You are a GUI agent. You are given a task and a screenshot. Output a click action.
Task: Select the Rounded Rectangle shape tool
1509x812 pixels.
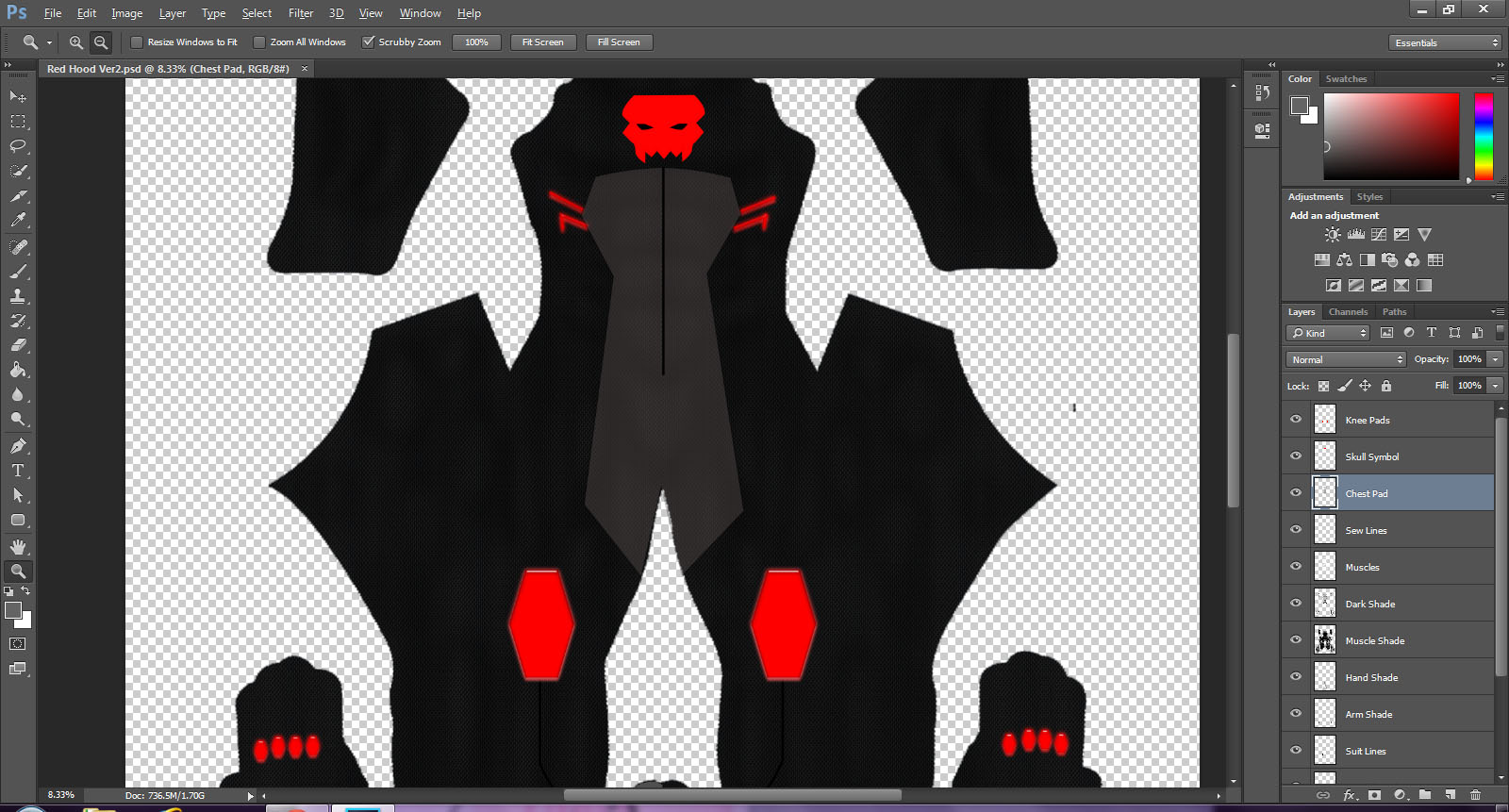tap(18, 520)
